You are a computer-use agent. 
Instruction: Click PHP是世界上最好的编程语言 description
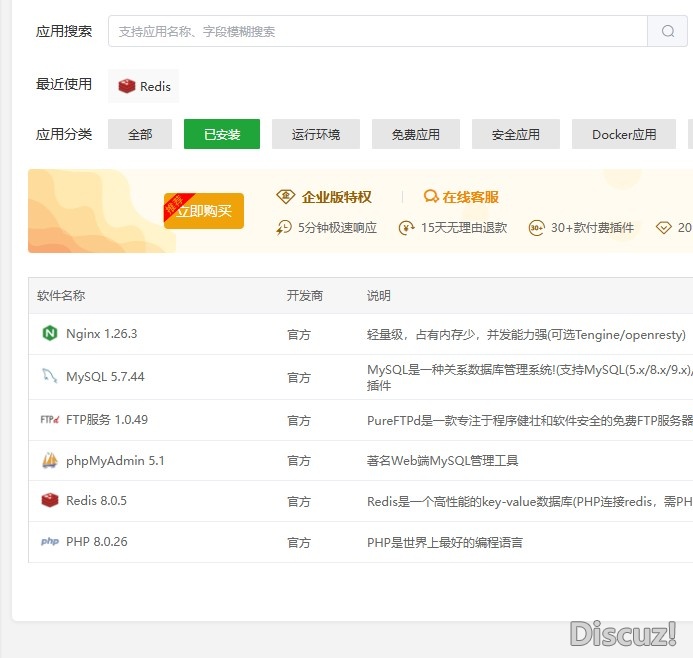click(445, 542)
